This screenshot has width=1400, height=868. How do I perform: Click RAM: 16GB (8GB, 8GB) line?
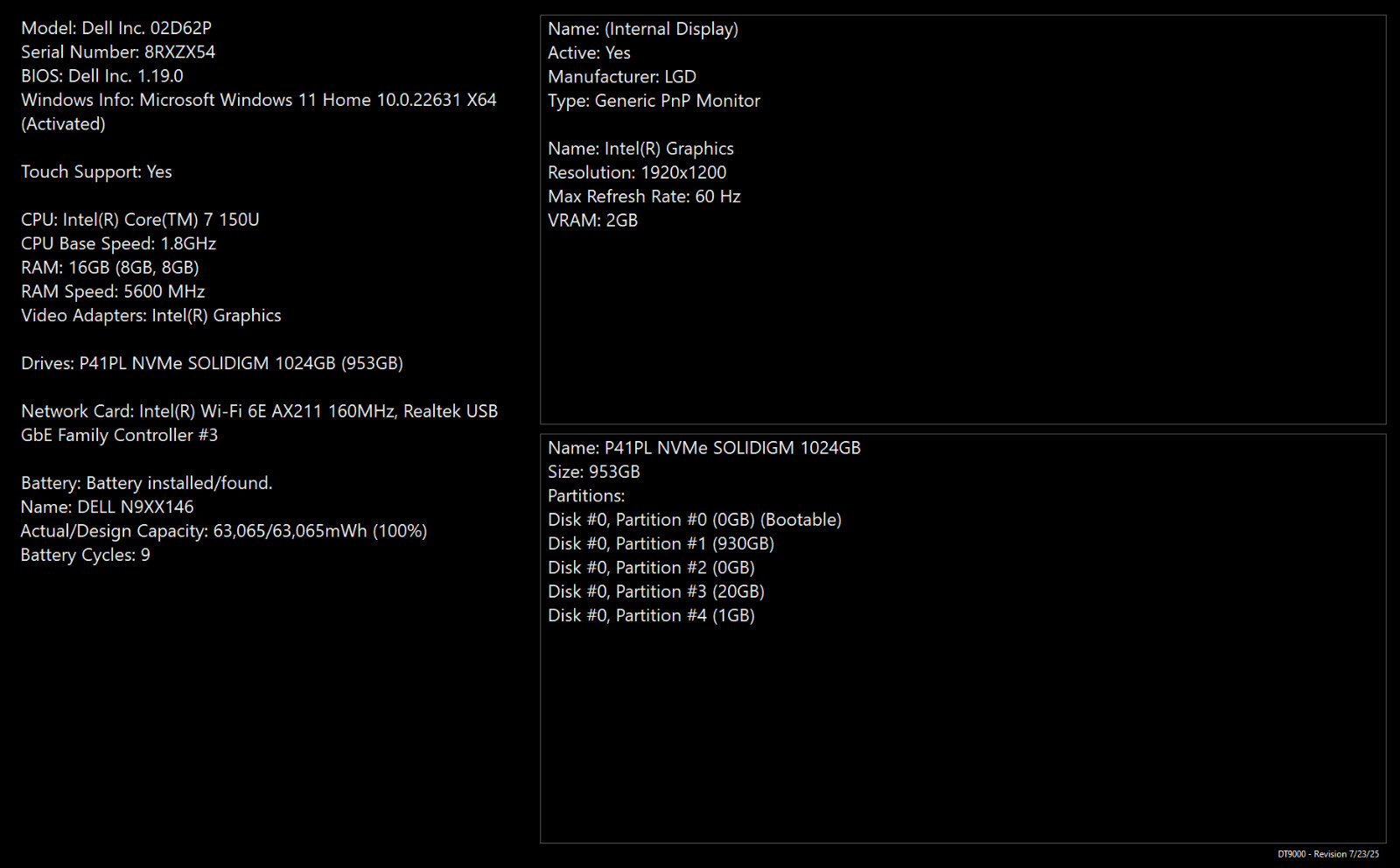click(110, 268)
